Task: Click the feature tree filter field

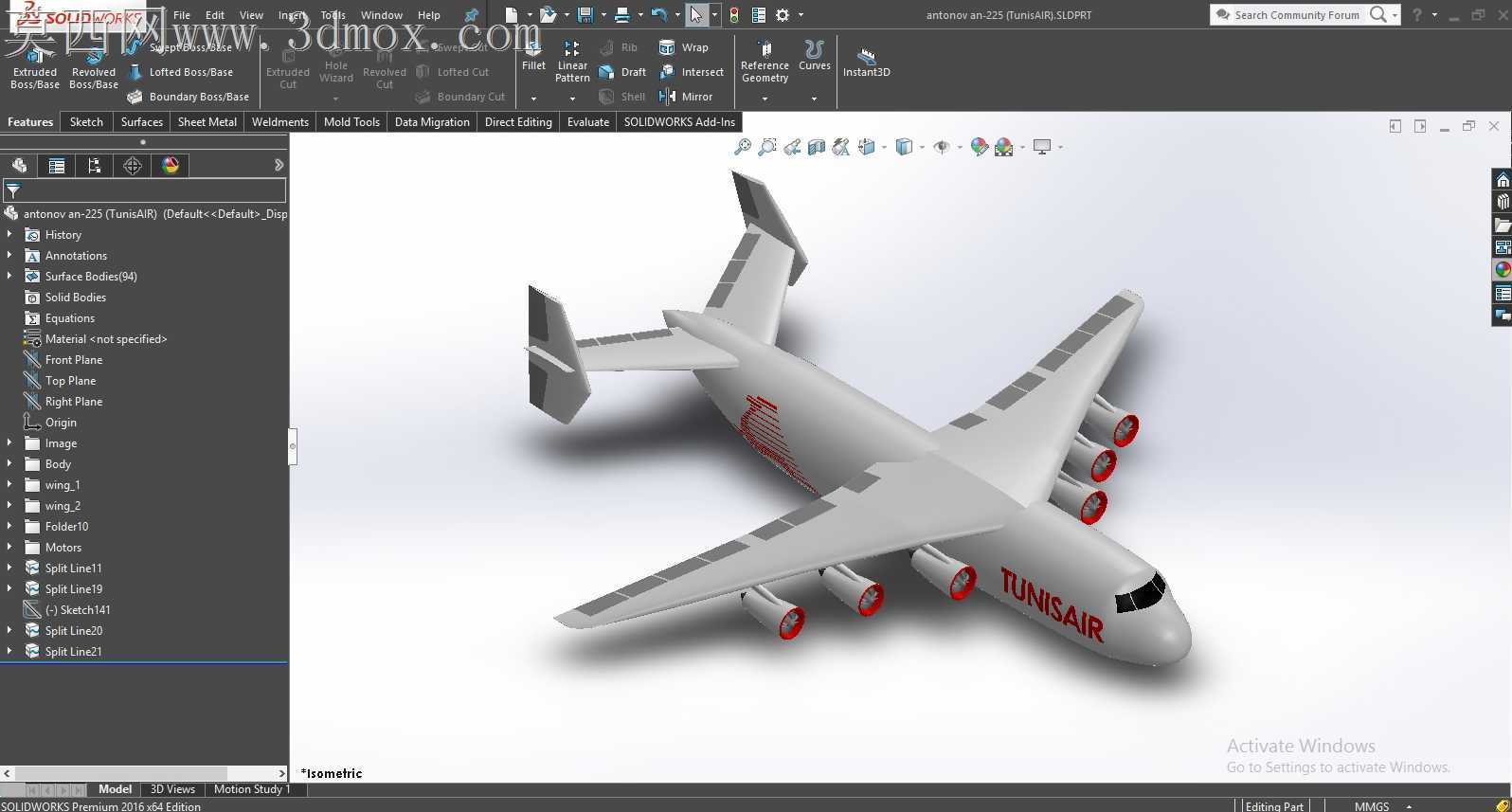Action: 144,190
